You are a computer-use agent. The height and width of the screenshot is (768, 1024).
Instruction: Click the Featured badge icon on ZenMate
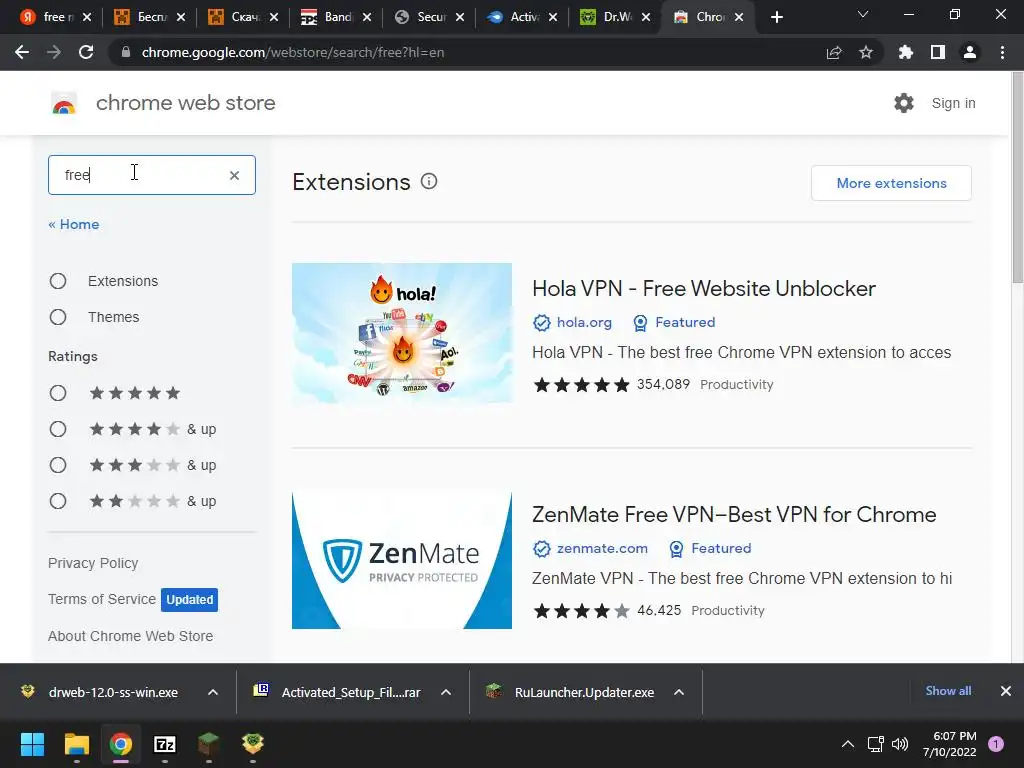click(677, 549)
